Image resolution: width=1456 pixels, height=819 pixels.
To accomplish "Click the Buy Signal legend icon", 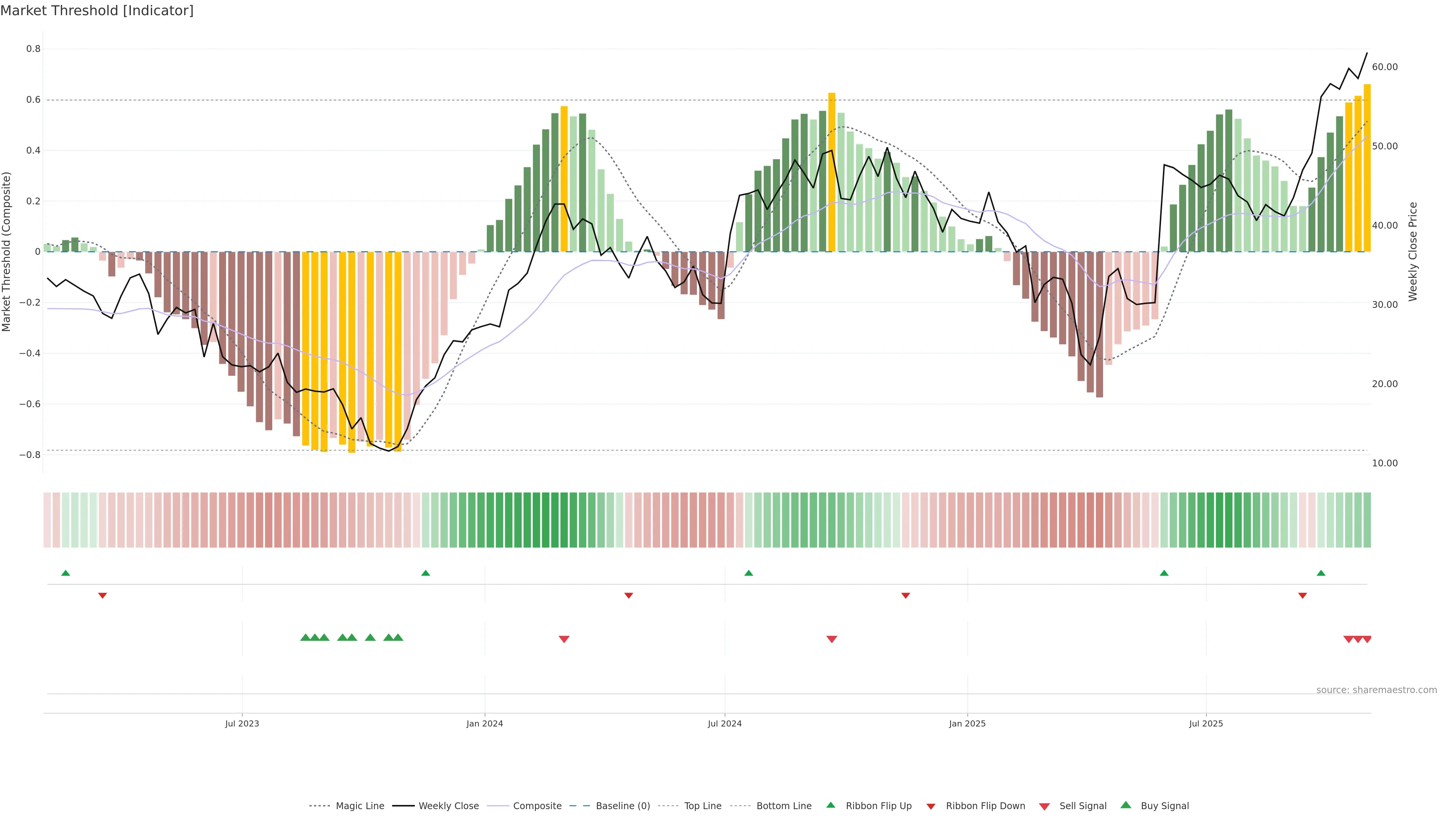I will click(x=1126, y=805).
